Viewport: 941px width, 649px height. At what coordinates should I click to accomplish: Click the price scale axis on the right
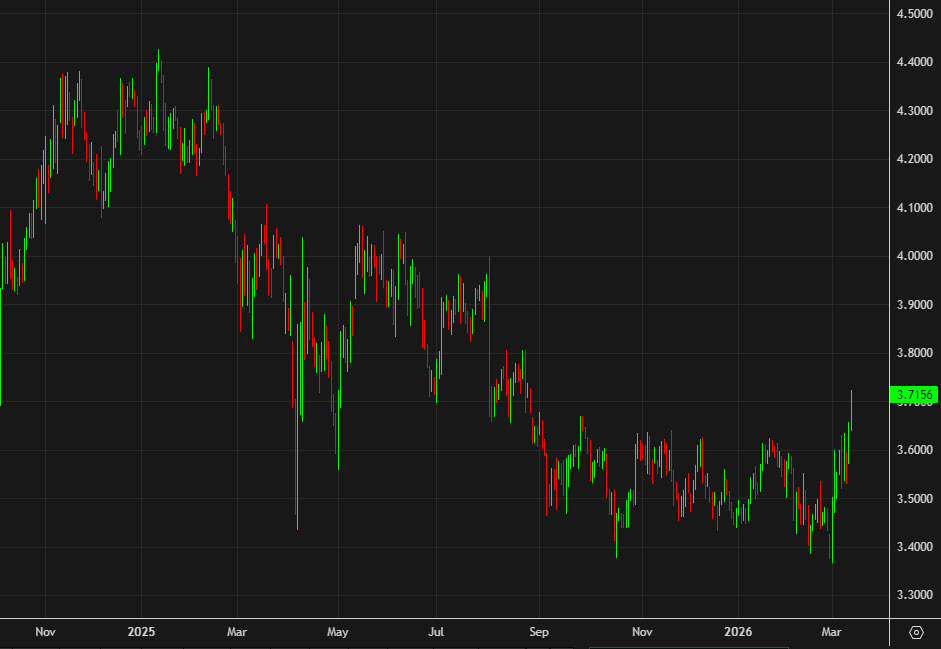(913, 300)
